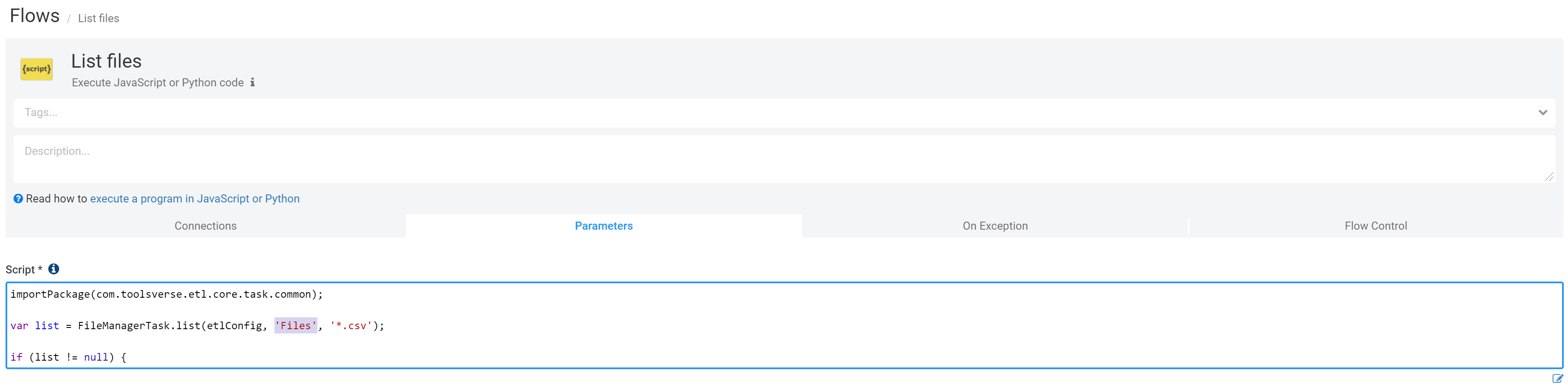Viewport: 1568px width, 390px height.
Task: Place cursor on the importPackage line in script
Action: (x=167, y=294)
